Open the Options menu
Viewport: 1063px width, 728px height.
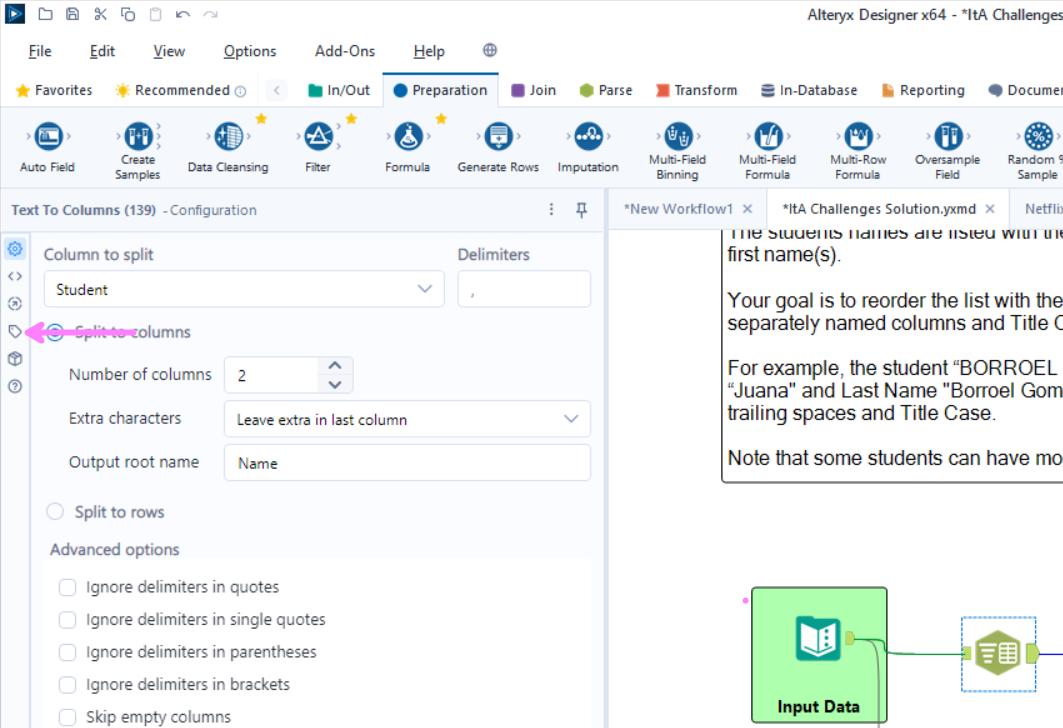250,51
